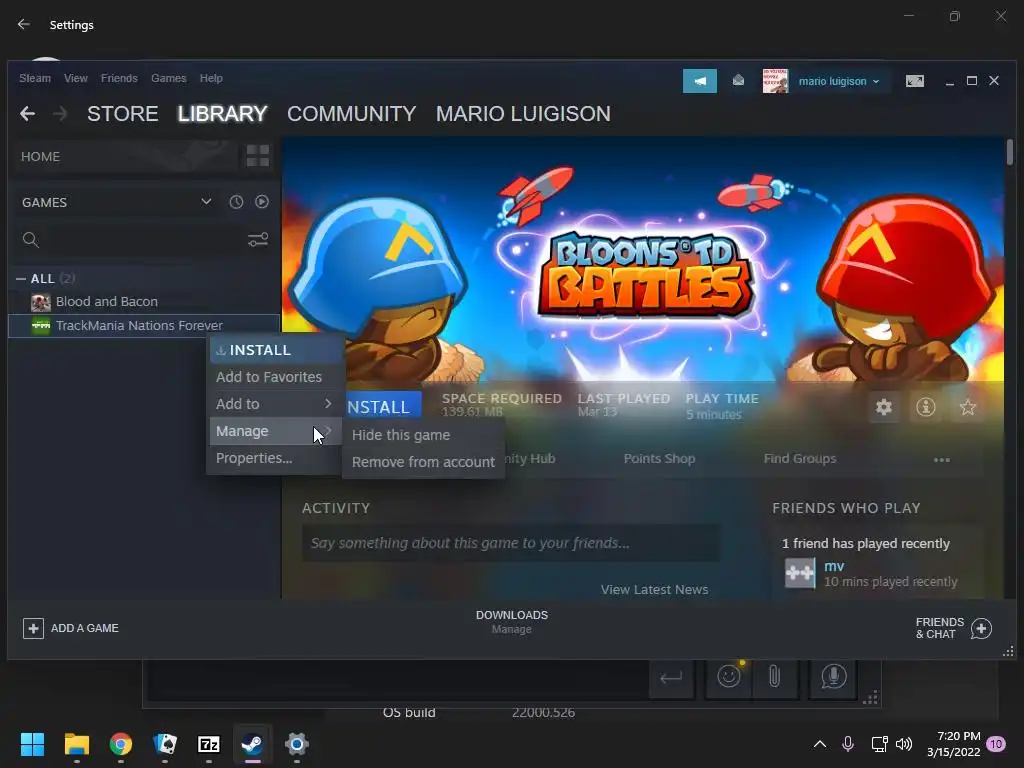
Task: Click the Settings window back arrow
Action: pos(24,24)
